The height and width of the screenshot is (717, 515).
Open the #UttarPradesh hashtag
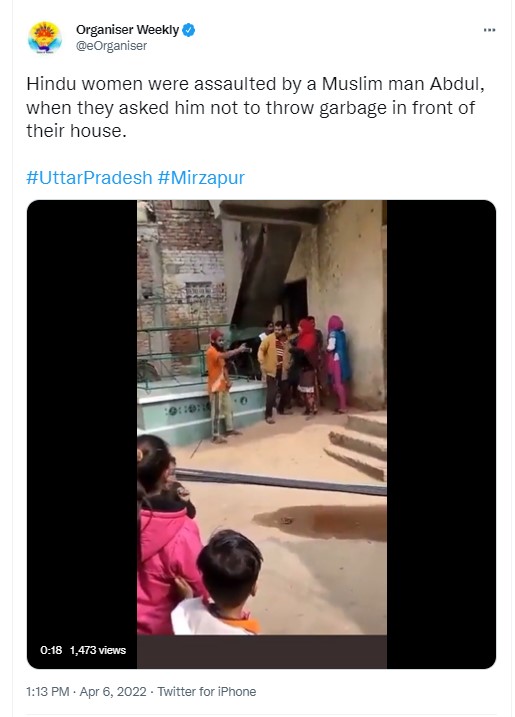pyautogui.click(x=89, y=177)
